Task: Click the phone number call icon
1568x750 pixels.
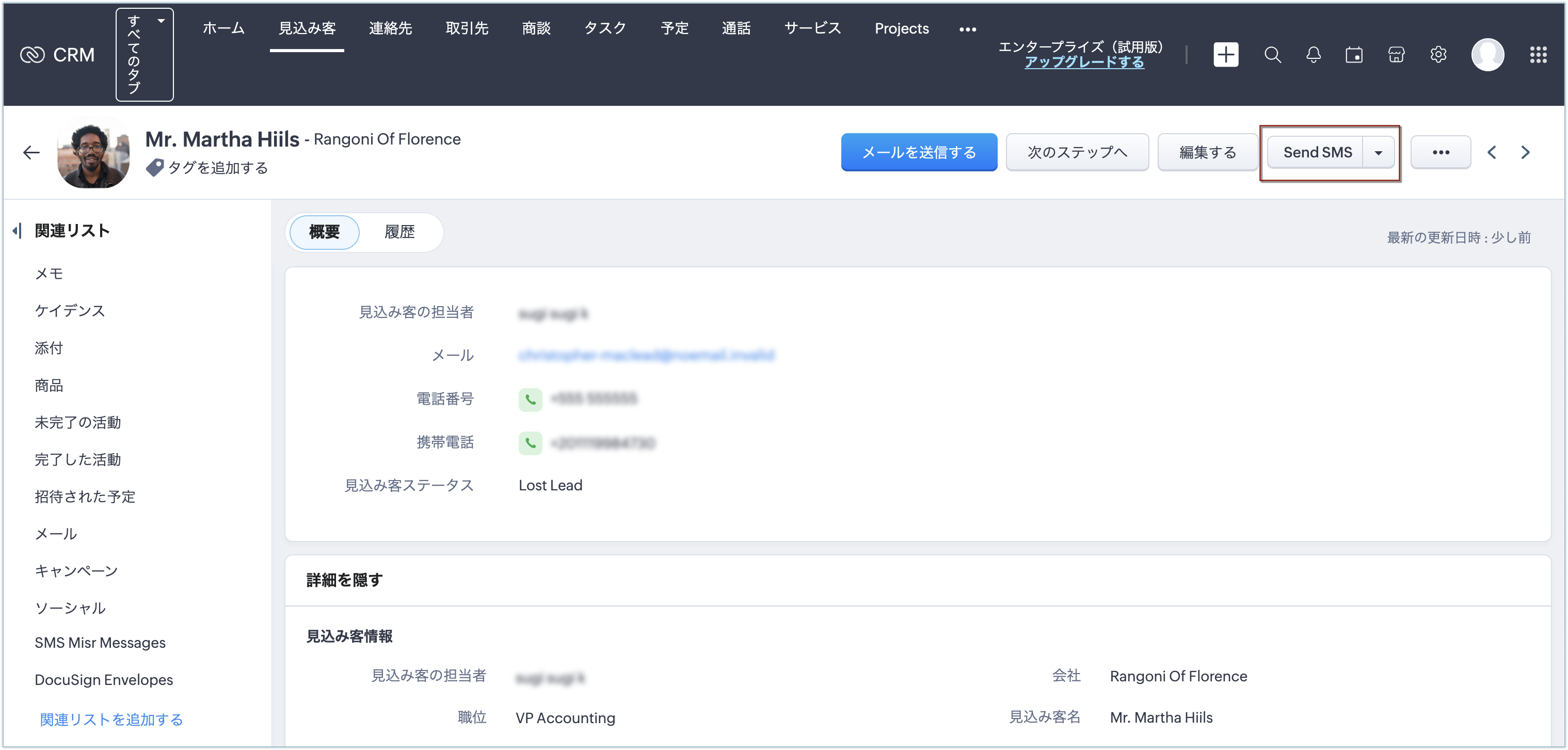Action: click(x=530, y=400)
